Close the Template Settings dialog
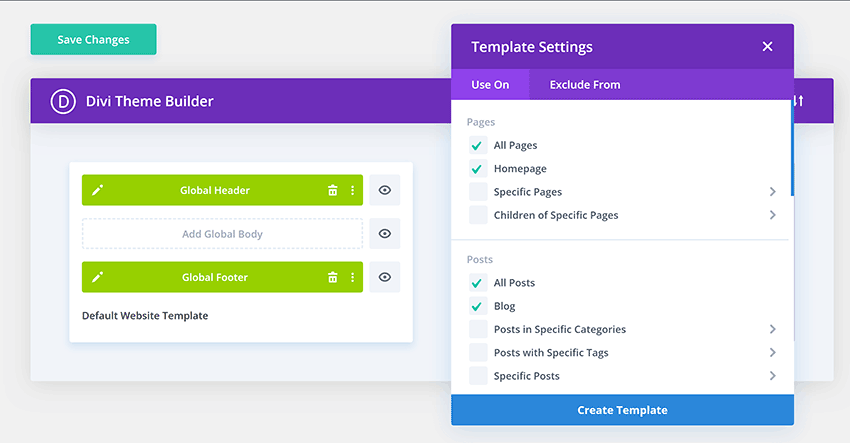 pos(767,47)
